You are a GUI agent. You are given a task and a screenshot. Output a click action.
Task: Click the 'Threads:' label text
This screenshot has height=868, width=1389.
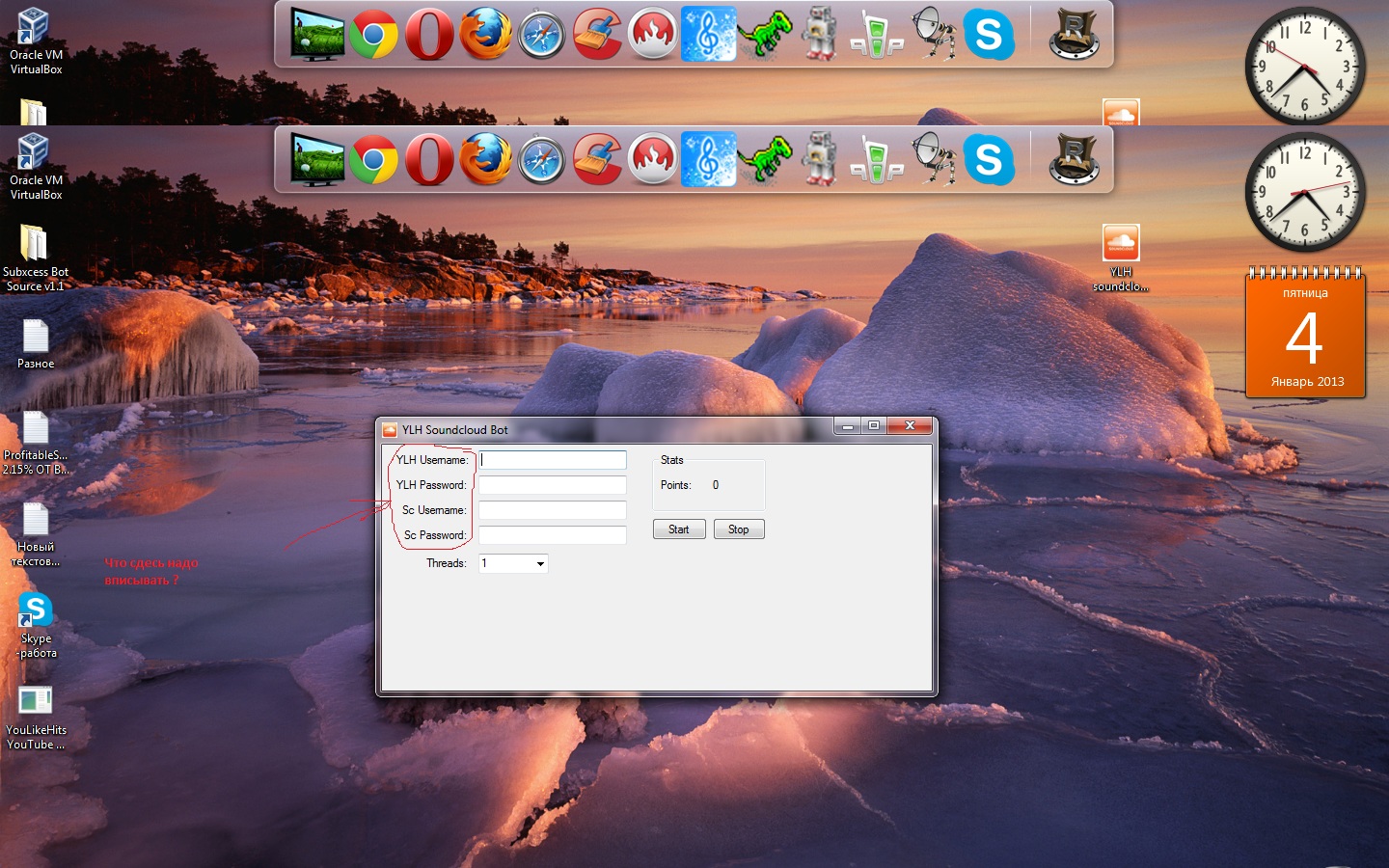click(447, 563)
